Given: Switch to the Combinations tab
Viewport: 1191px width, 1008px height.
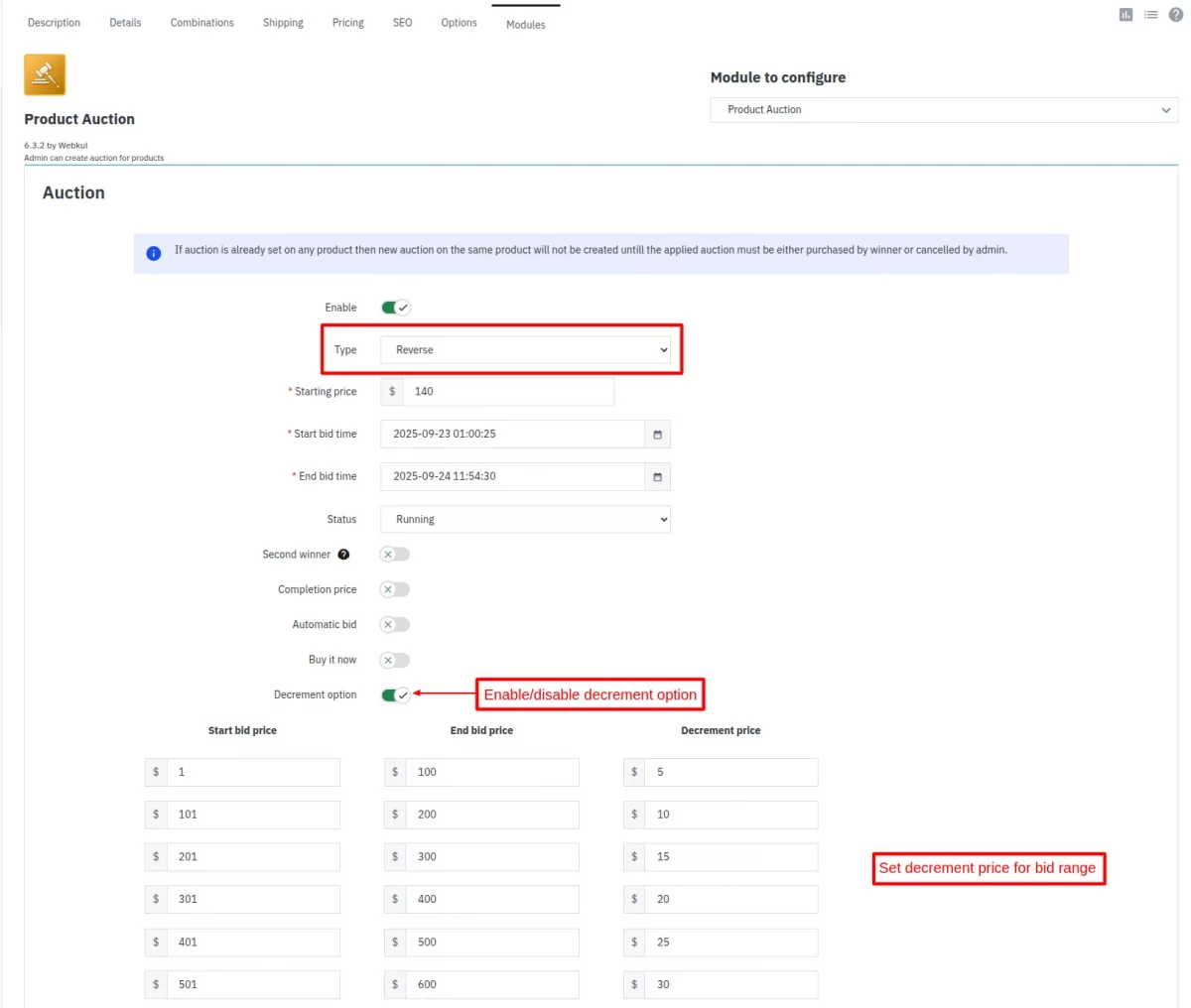Looking at the screenshot, I should [202, 23].
